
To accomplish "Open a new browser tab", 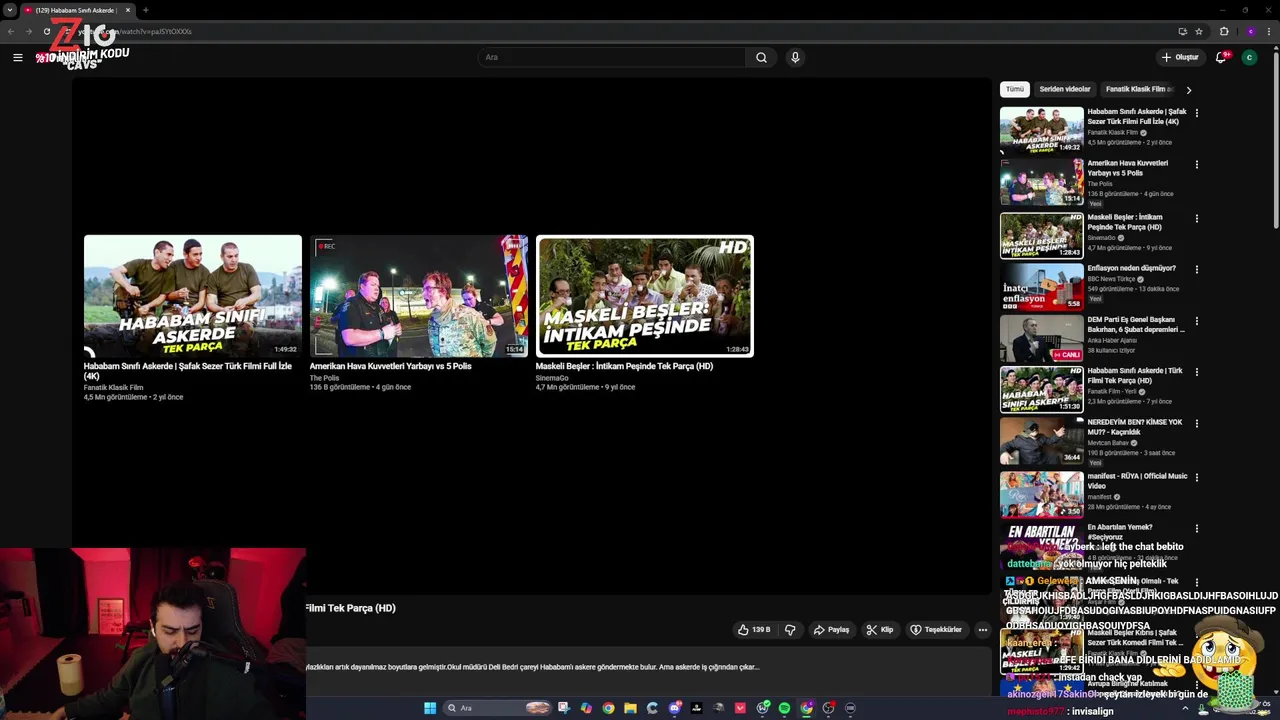I will pos(145,10).
